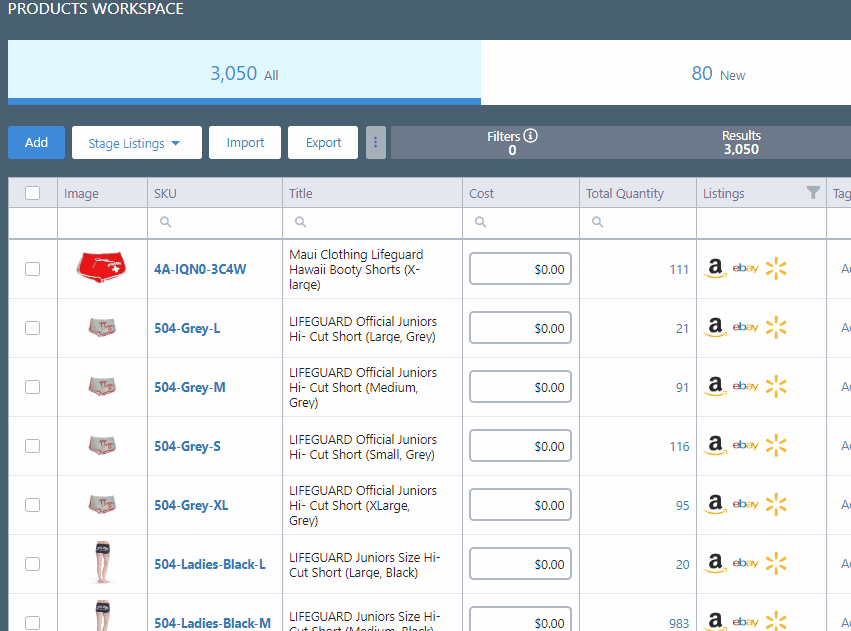Open the 504-Grey-M SKU link
This screenshot has height=631, width=851.
189,387
